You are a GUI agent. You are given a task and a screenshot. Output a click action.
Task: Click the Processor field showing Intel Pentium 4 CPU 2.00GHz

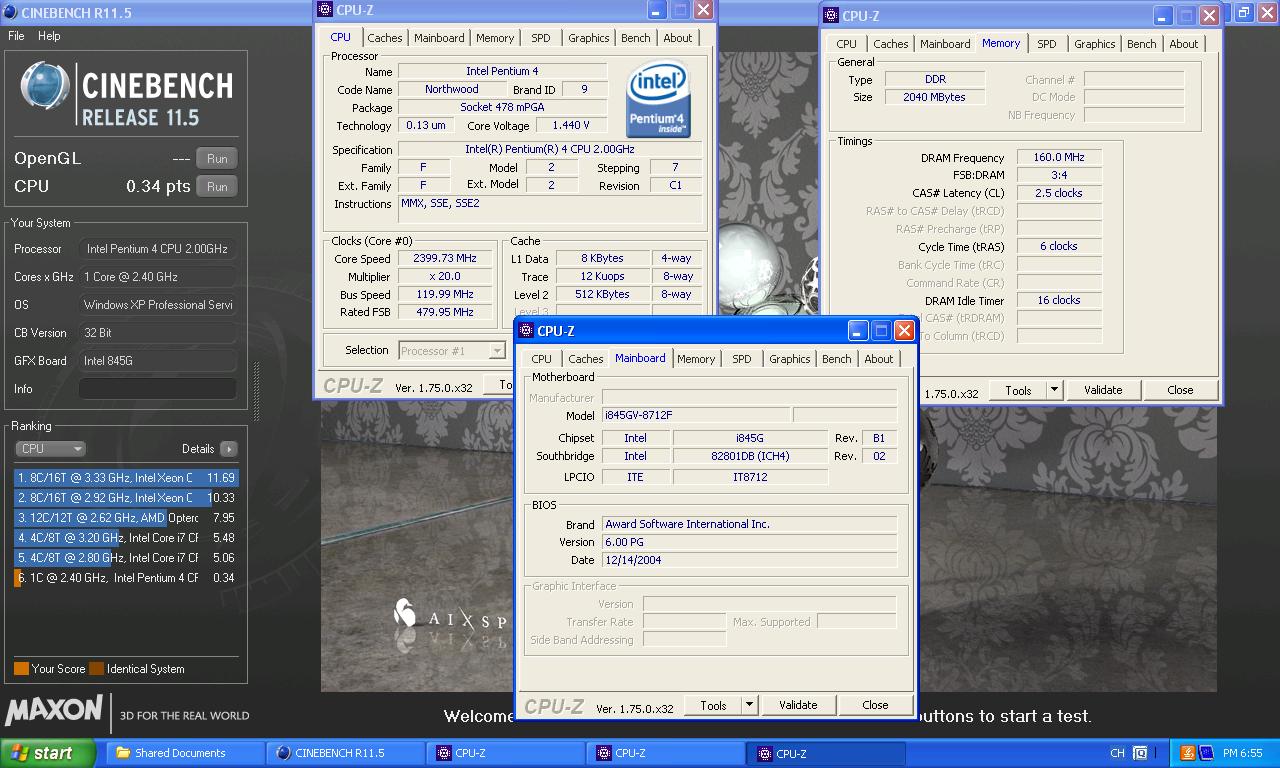point(158,249)
